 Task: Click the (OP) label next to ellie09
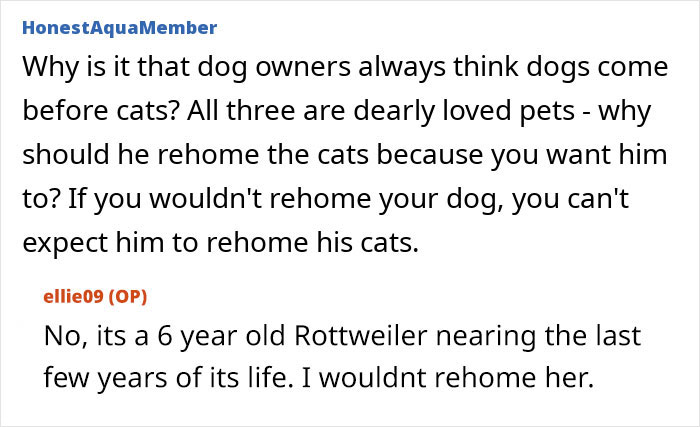pos(126,297)
